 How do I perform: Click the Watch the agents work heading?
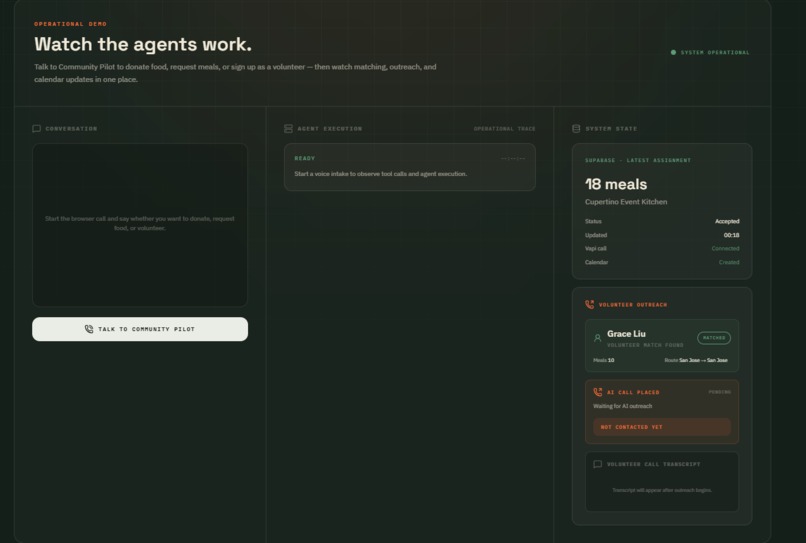143,45
